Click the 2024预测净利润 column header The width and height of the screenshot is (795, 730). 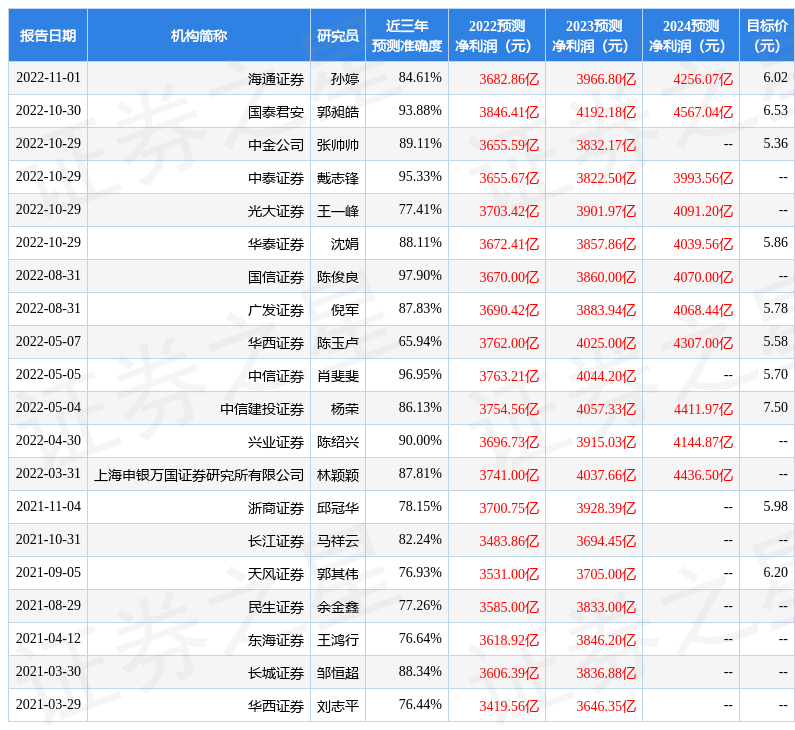pyautogui.click(x=691, y=35)
